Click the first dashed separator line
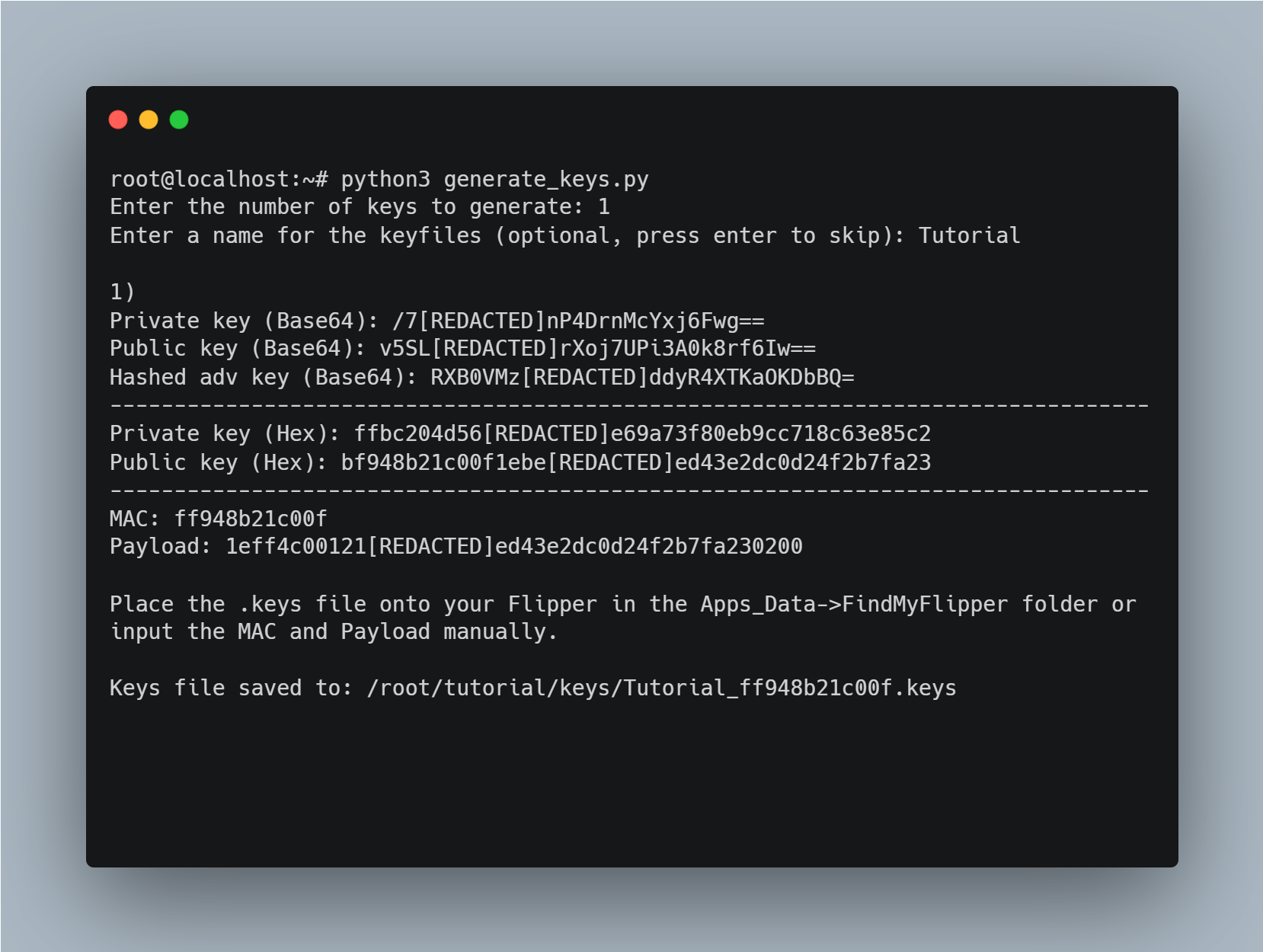 (629, 406)
